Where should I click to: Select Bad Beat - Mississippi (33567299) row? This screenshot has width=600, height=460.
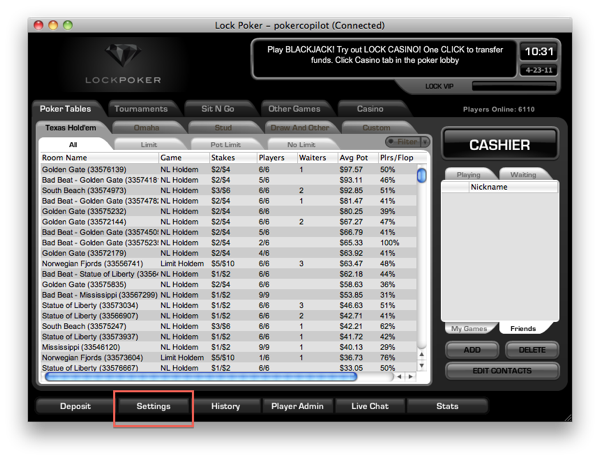click(x=228, y=295)
